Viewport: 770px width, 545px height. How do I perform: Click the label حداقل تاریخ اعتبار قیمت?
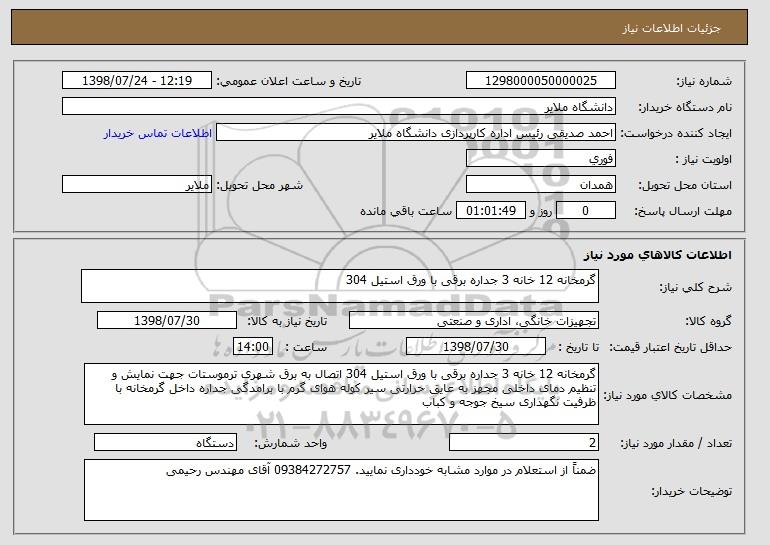670,347
